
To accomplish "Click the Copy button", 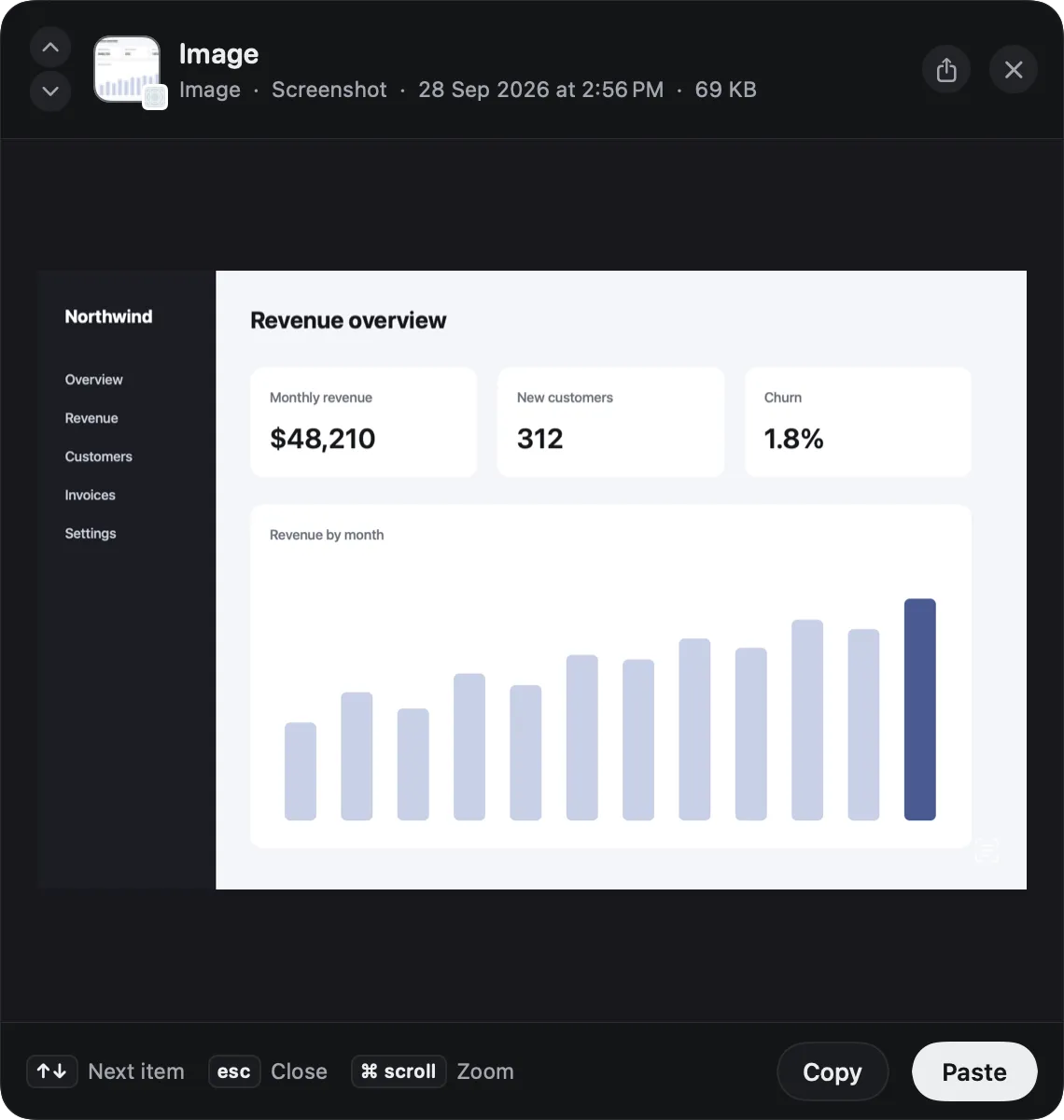I will pyautogui.click(x=833, y=1071).
